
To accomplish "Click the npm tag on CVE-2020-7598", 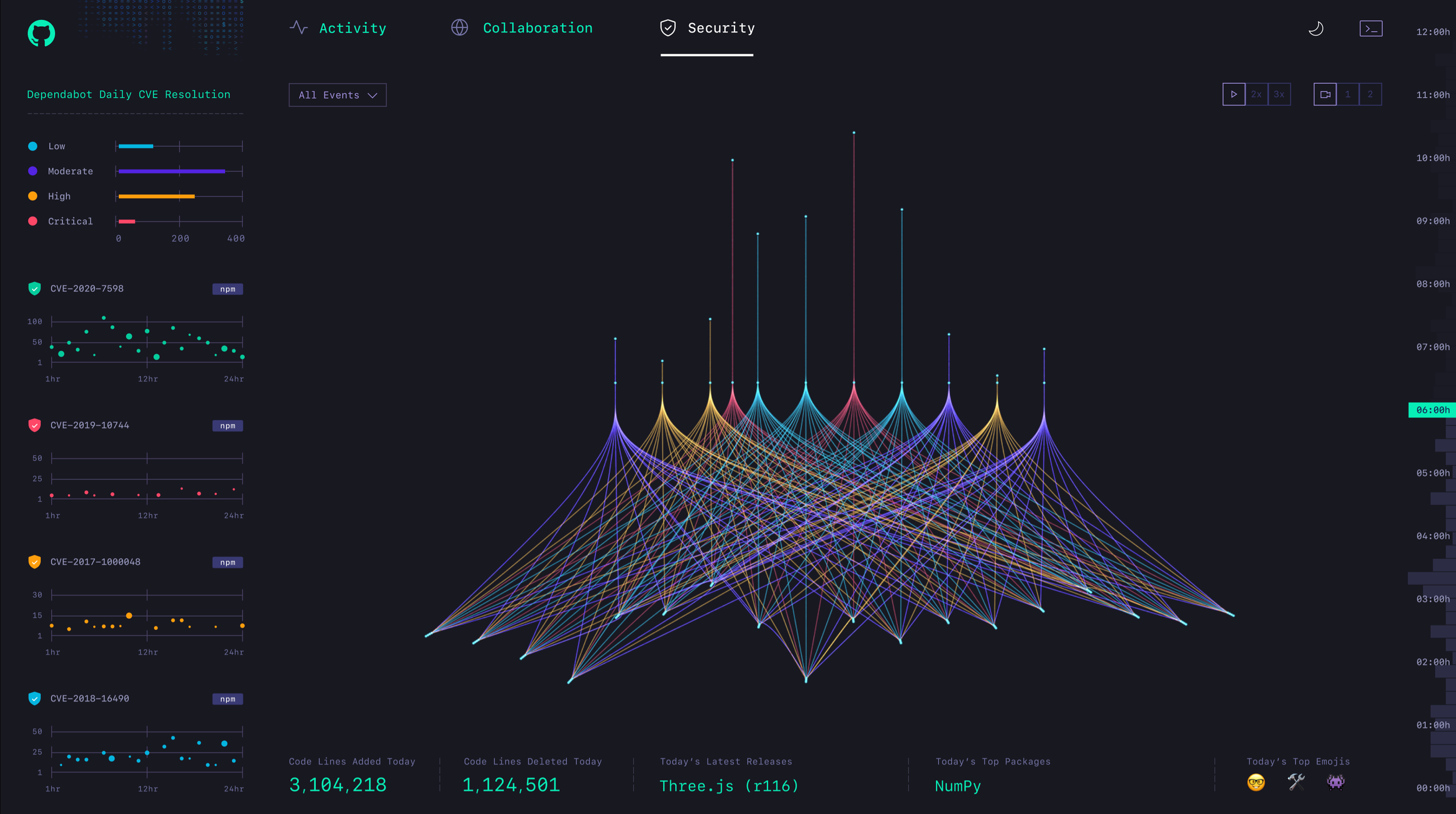I will coord(228,289).
